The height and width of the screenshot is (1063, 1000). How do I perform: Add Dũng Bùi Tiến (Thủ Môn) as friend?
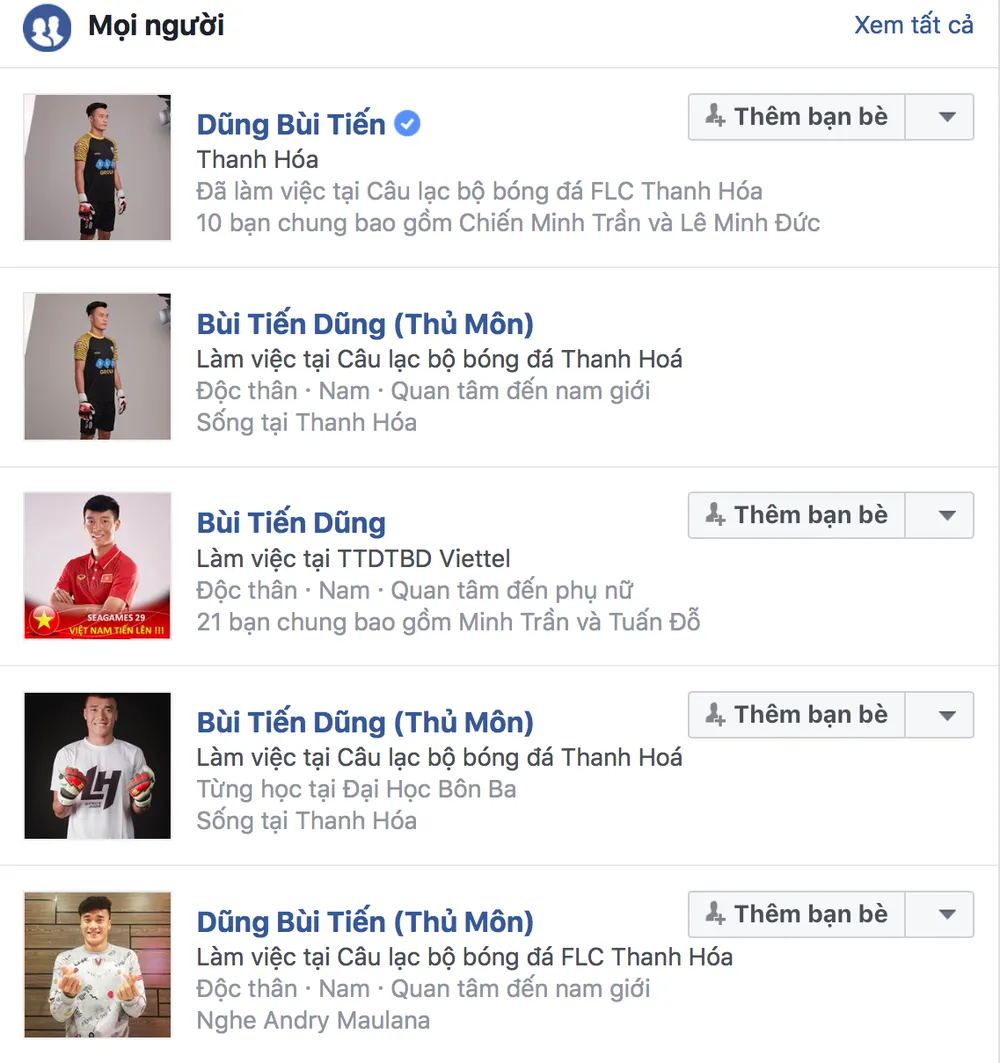pyautogui.click(x=797, y=914)
